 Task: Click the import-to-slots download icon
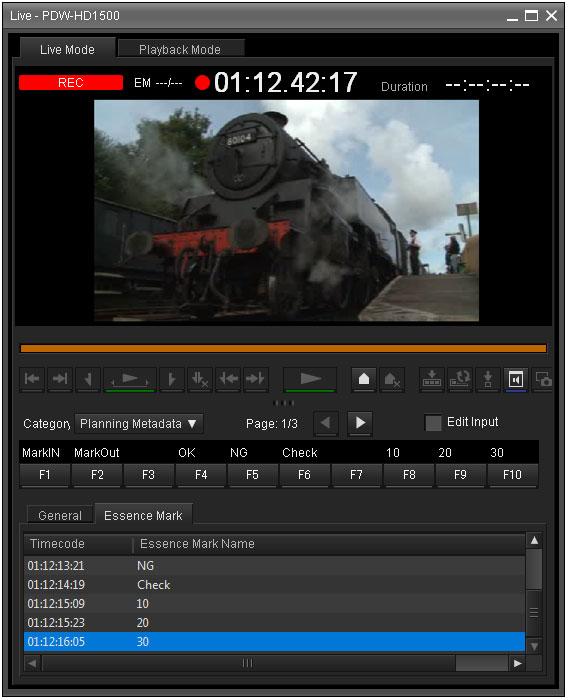coord(432,379)
